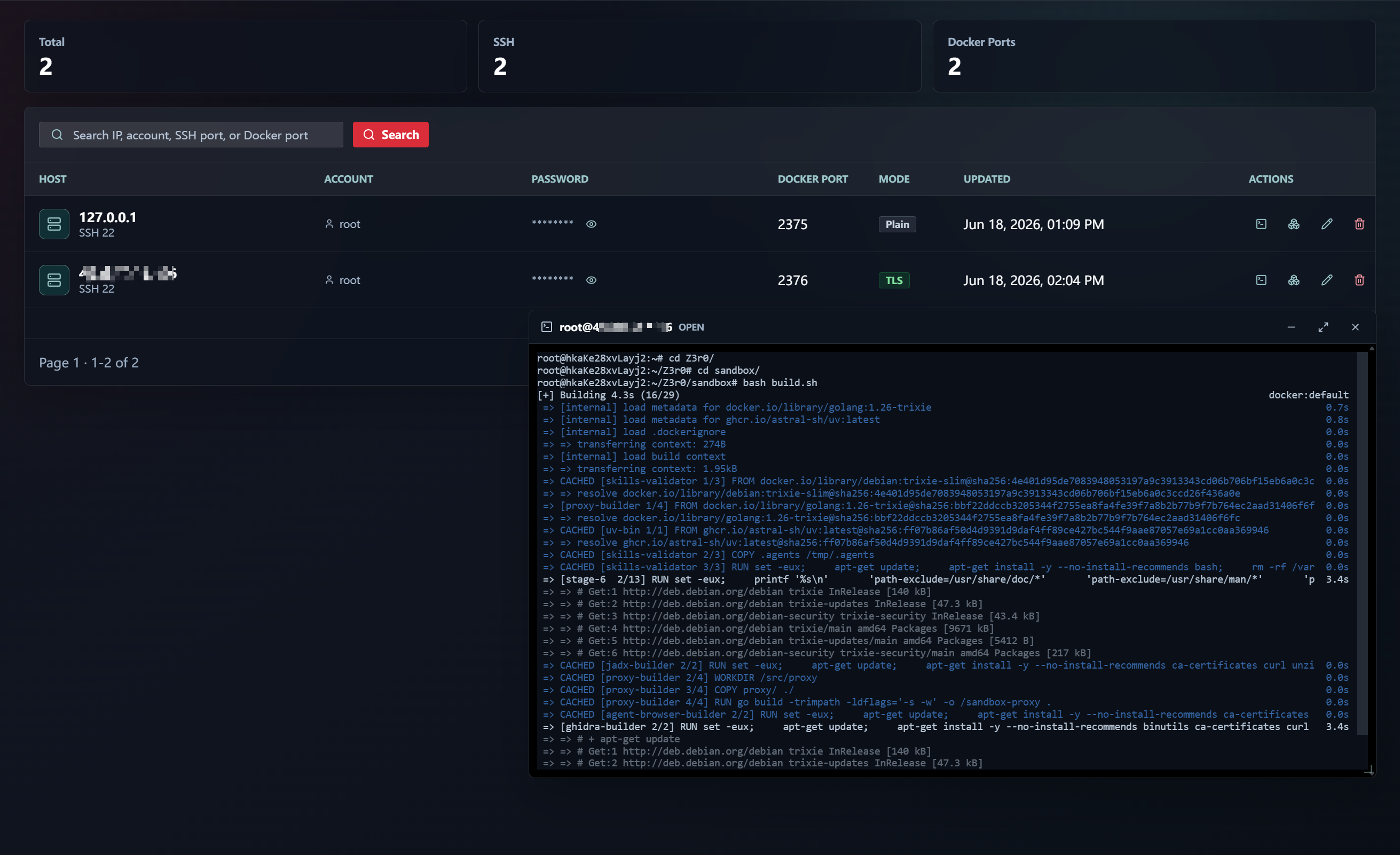
Task: Click server icon of the blurred host row
Action: (x=54, y=280)
